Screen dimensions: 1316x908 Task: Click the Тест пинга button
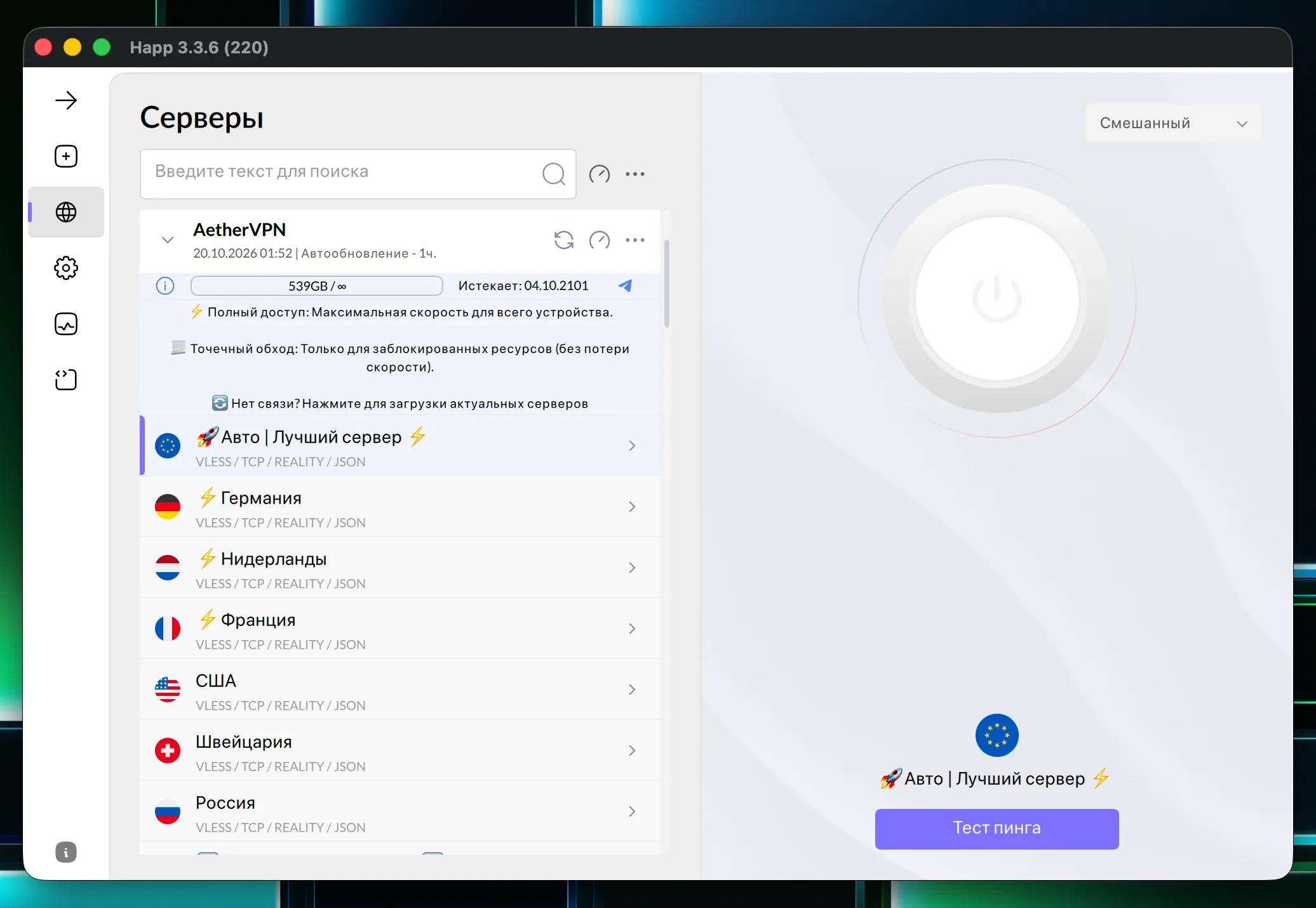pyautogui.click(x=997, y=829)
